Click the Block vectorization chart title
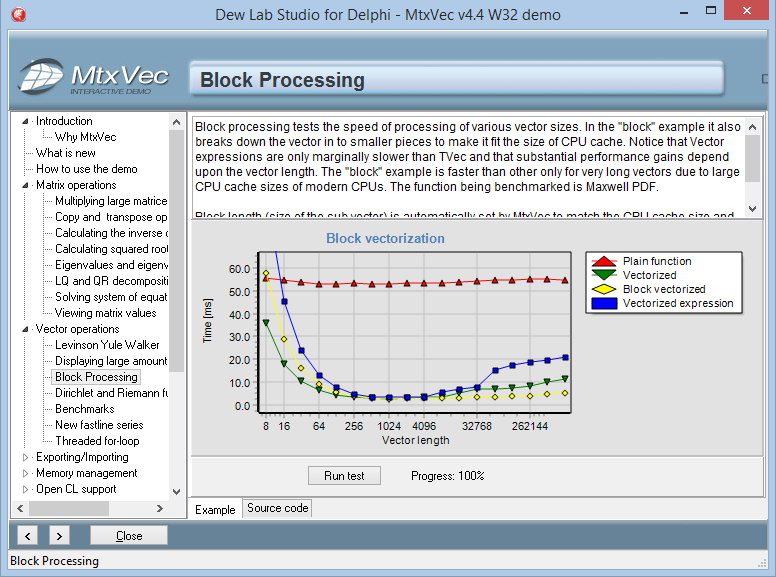The width and height of the screenshot is (776, 577). [x=385, y=239]
